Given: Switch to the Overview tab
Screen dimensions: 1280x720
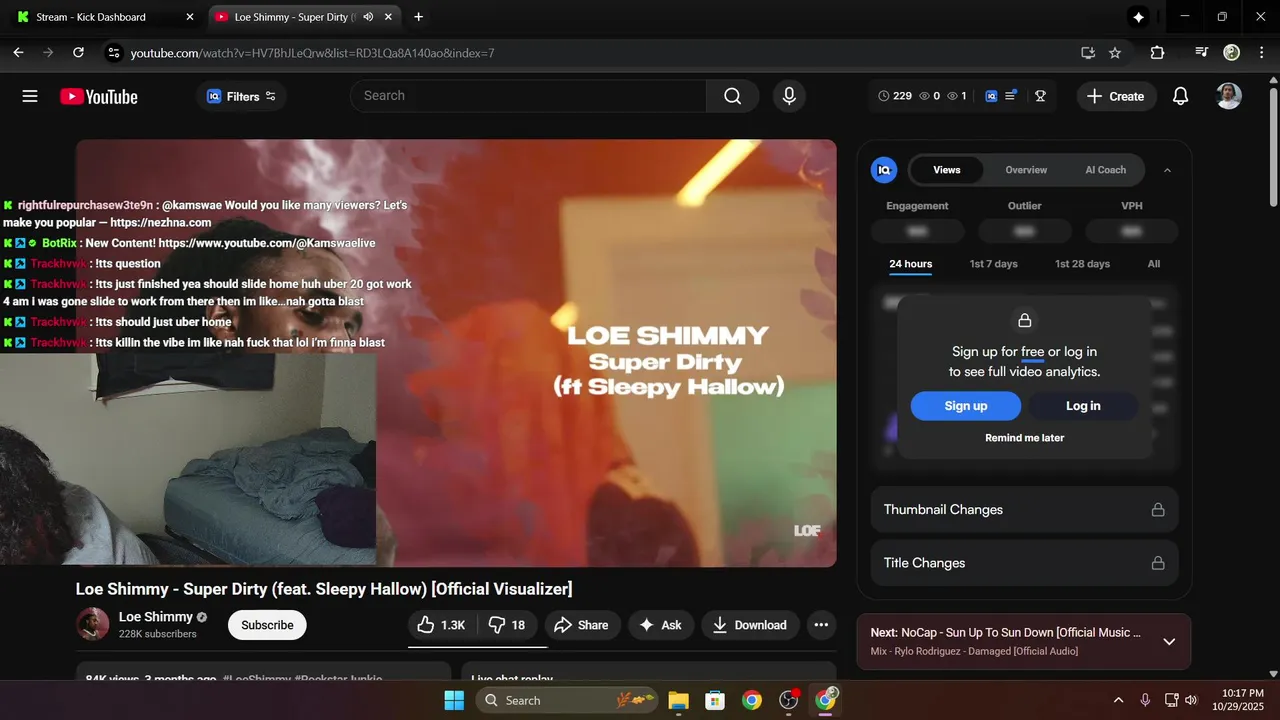Looking at the screenshot, I should click(x=1026, y=170).
